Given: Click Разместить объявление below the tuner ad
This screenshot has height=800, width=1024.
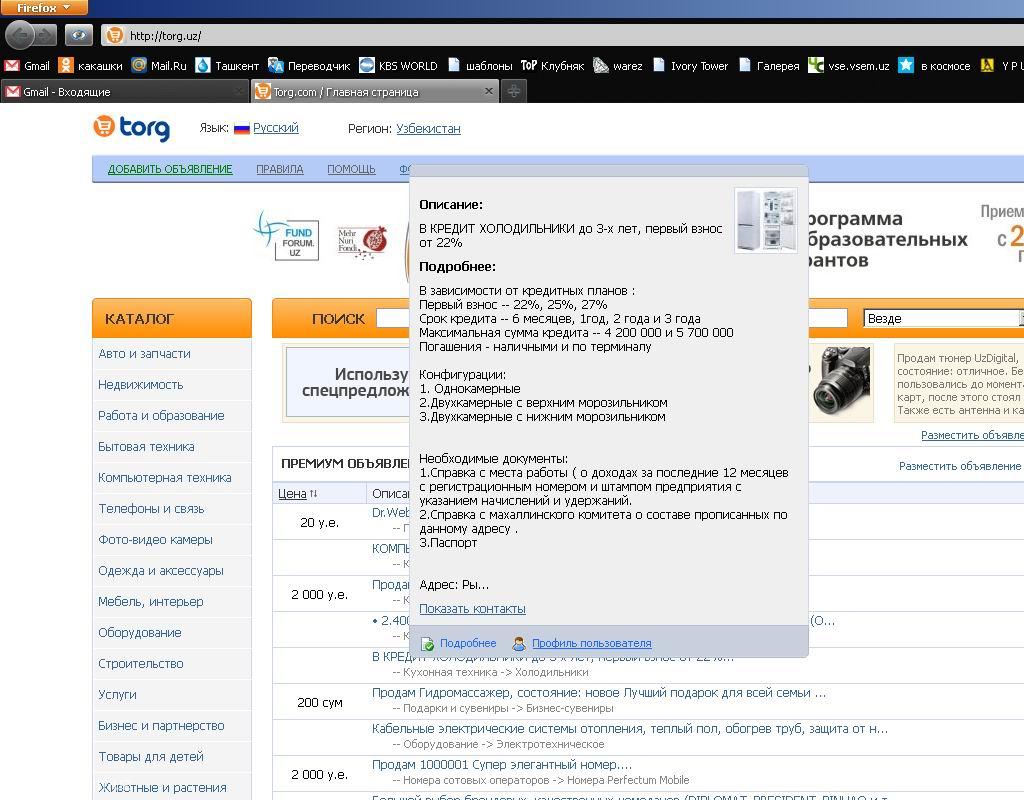Looking at the screenshot, I should pyautogui.click(x=972, y=436).
